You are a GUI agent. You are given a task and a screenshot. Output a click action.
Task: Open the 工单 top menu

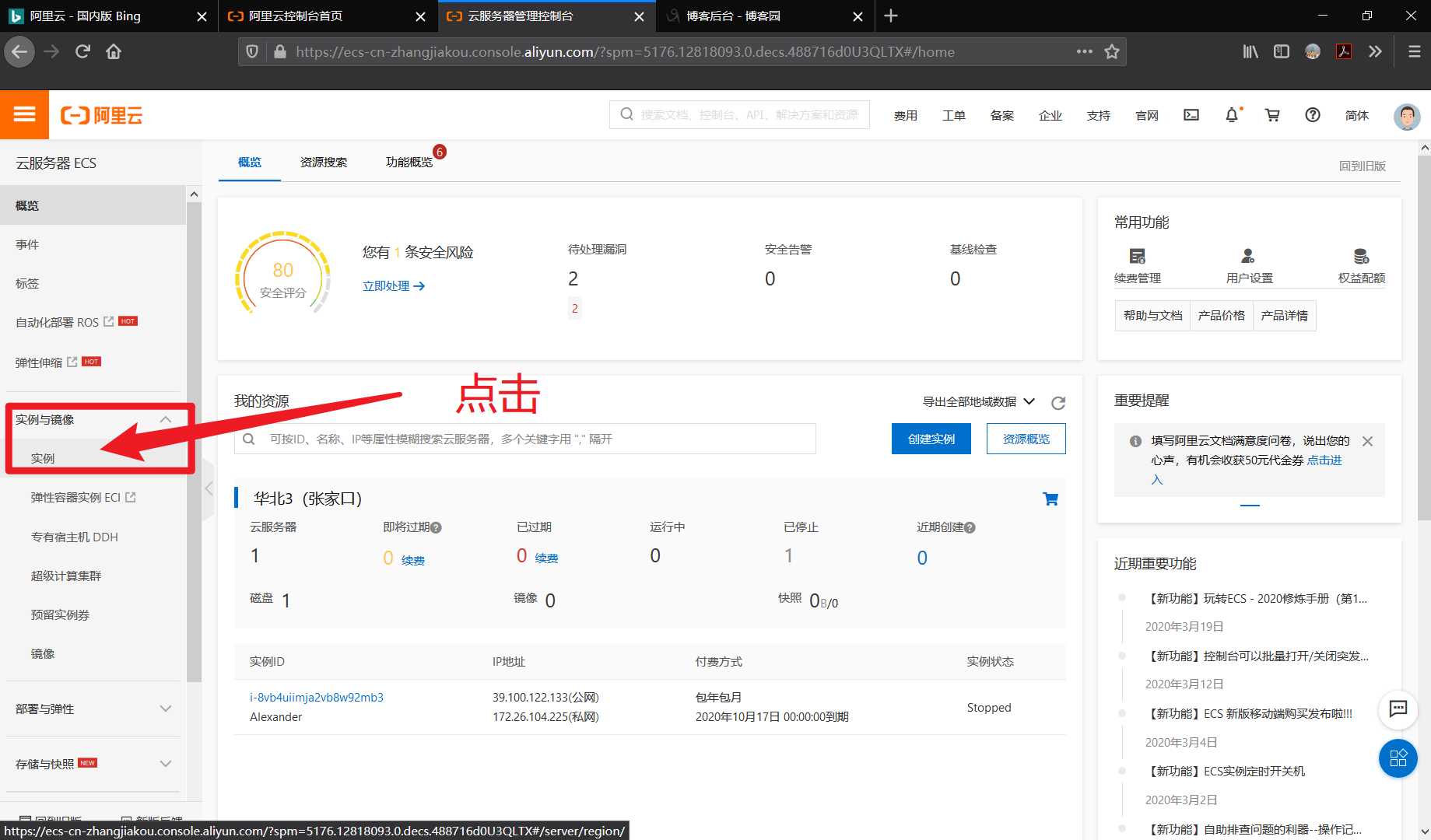click(x=954, y=115)
